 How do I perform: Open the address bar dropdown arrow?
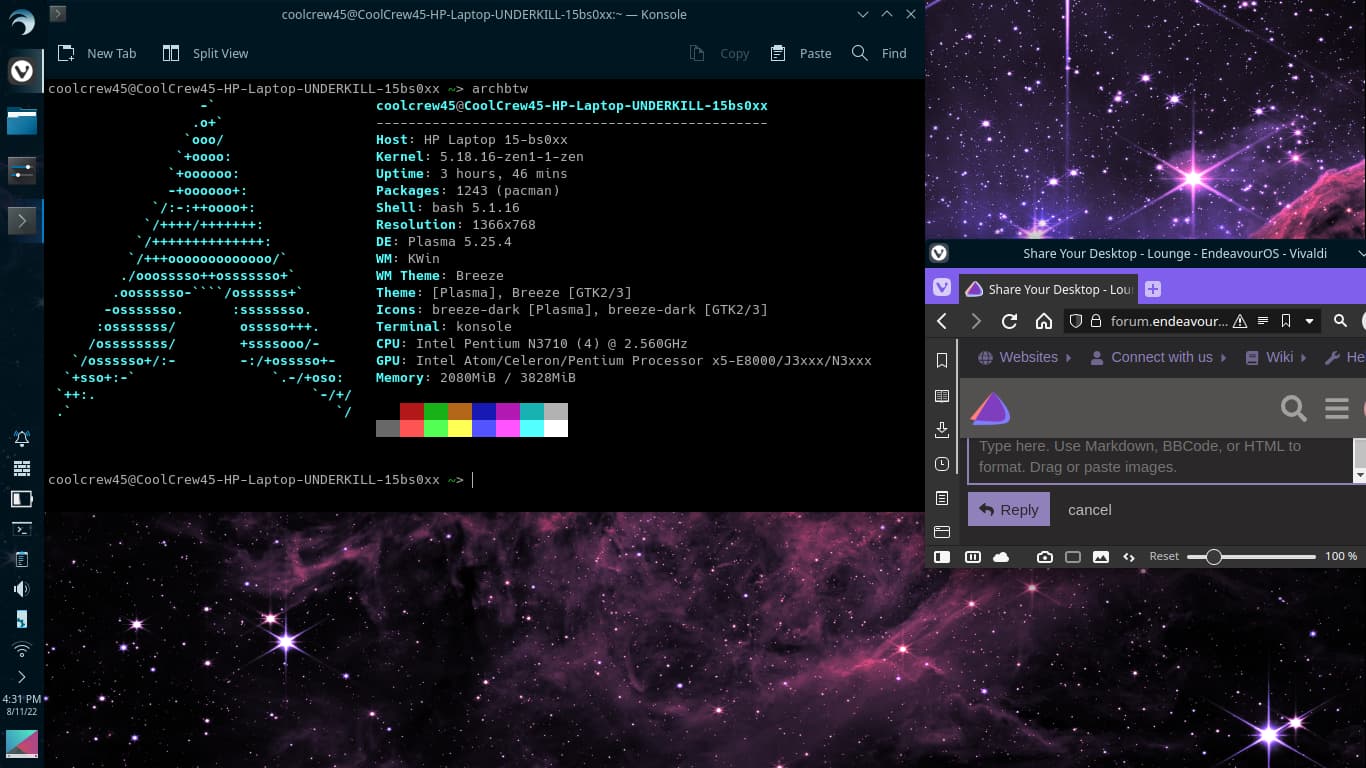1309,321
